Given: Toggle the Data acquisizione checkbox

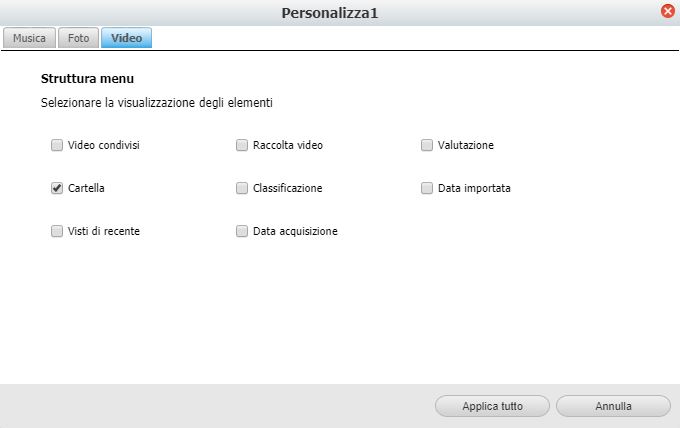Looking at the screenshot, I should tap(242, 231).
